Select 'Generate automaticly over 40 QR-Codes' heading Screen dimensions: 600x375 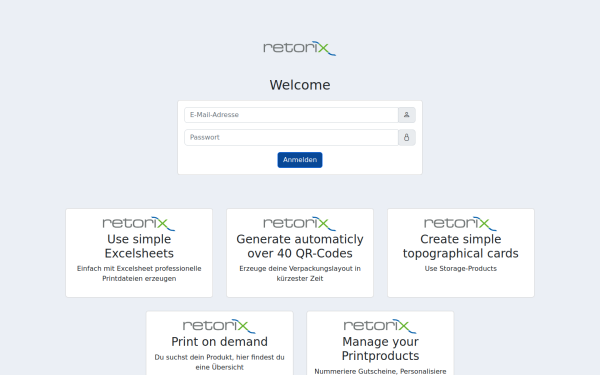300,246
